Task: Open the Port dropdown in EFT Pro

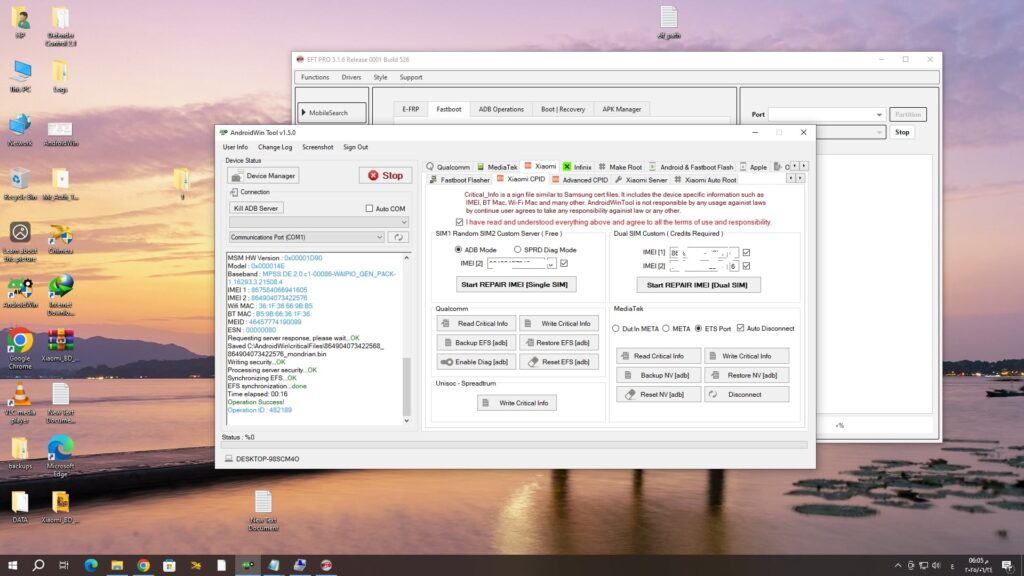Action: coord(826,114)
